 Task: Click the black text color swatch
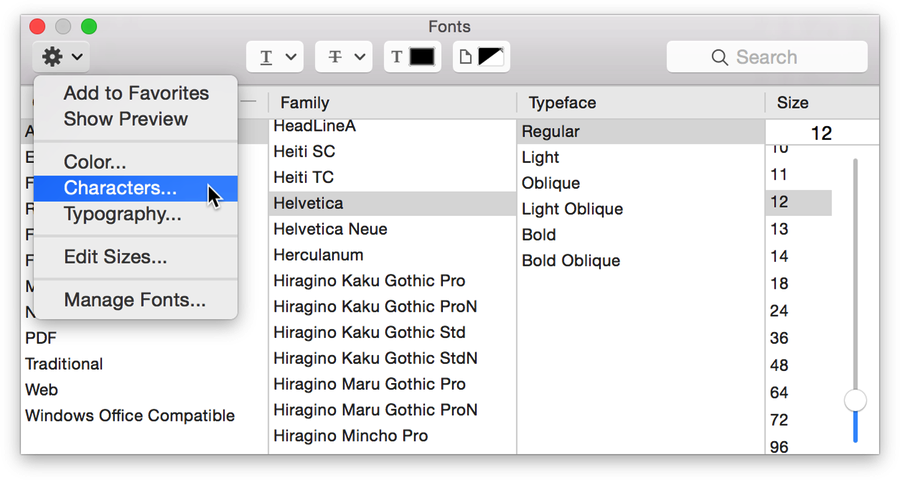[x=421, y=57]
